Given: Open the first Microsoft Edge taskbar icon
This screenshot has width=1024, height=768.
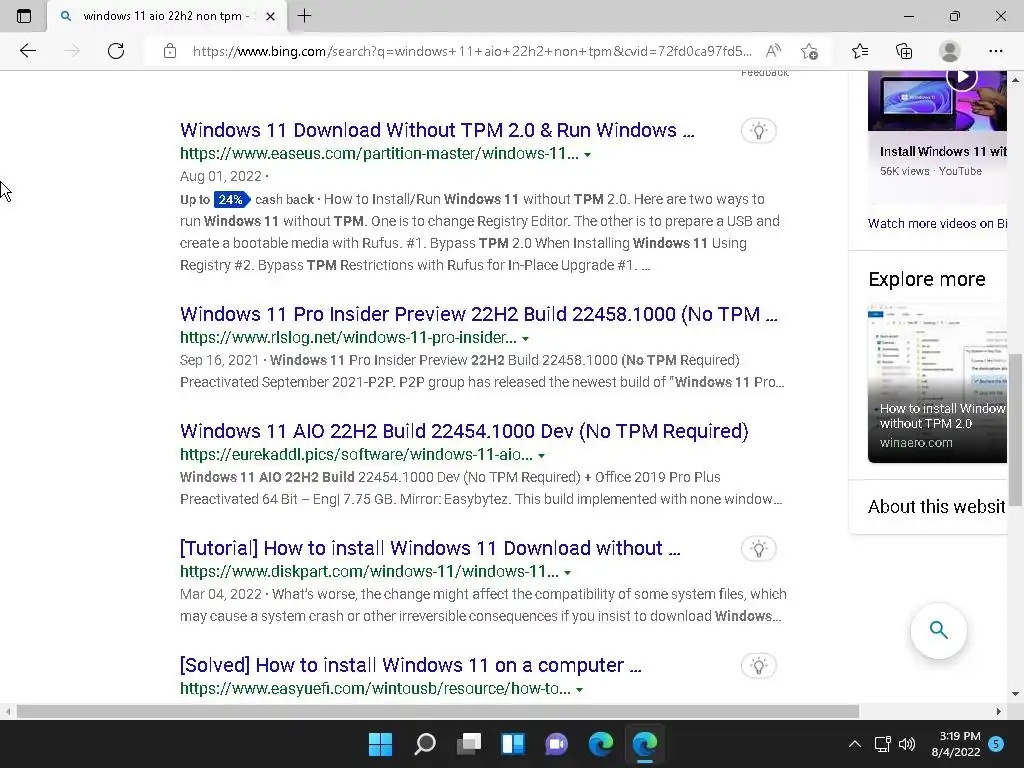Looking at the screenshot, I should 601,743.
